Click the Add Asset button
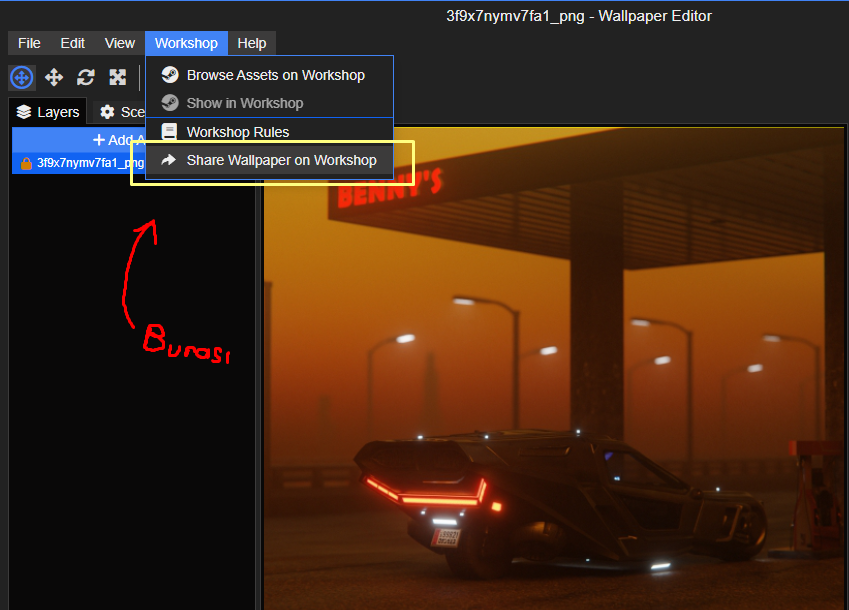The height and width of the screenshot is (610, 849). tap(79, 140)
